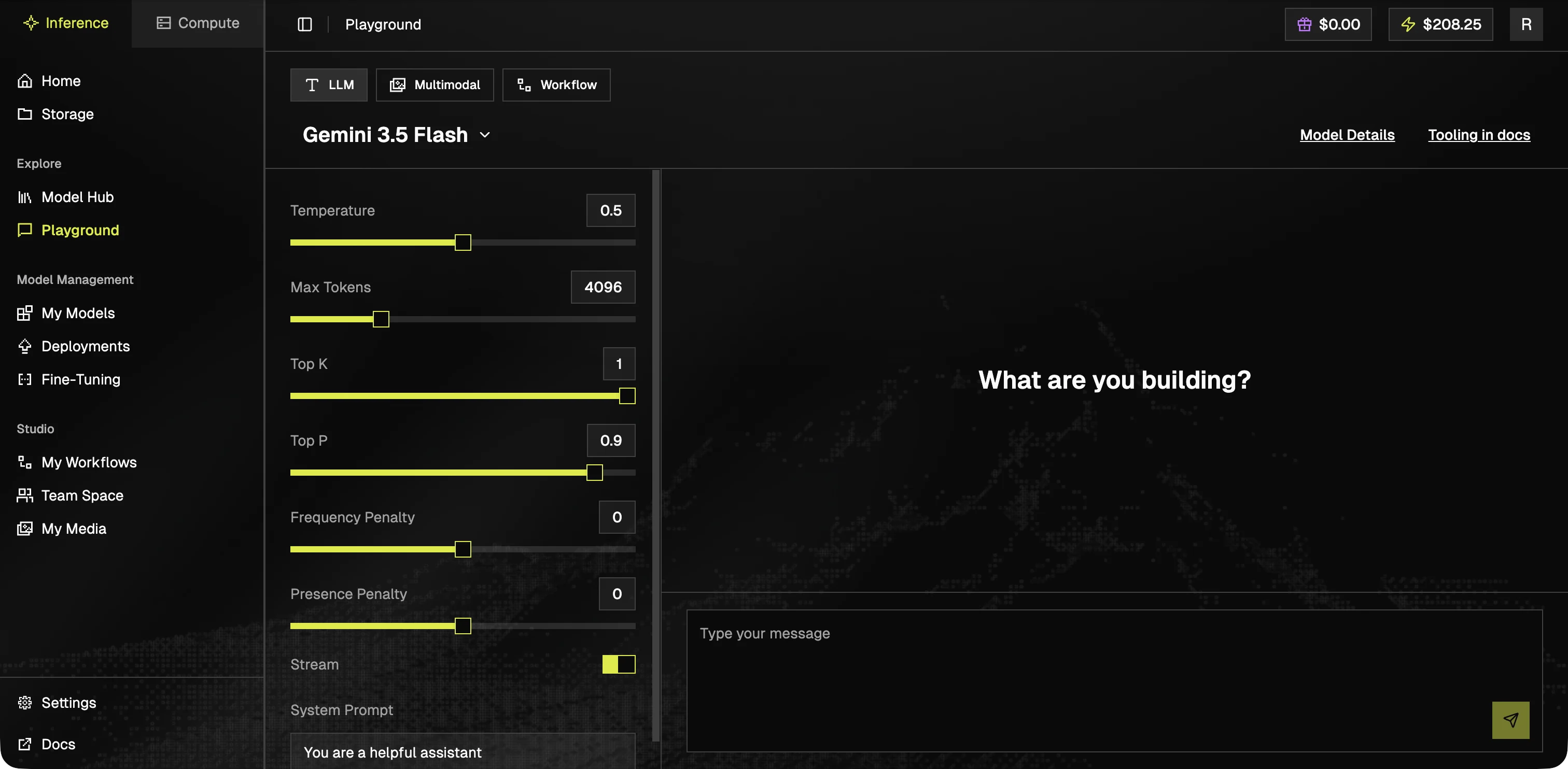The image size is (1568, 769).
Task: Click the $208.25 balance button
Action: coord(1440,24)
